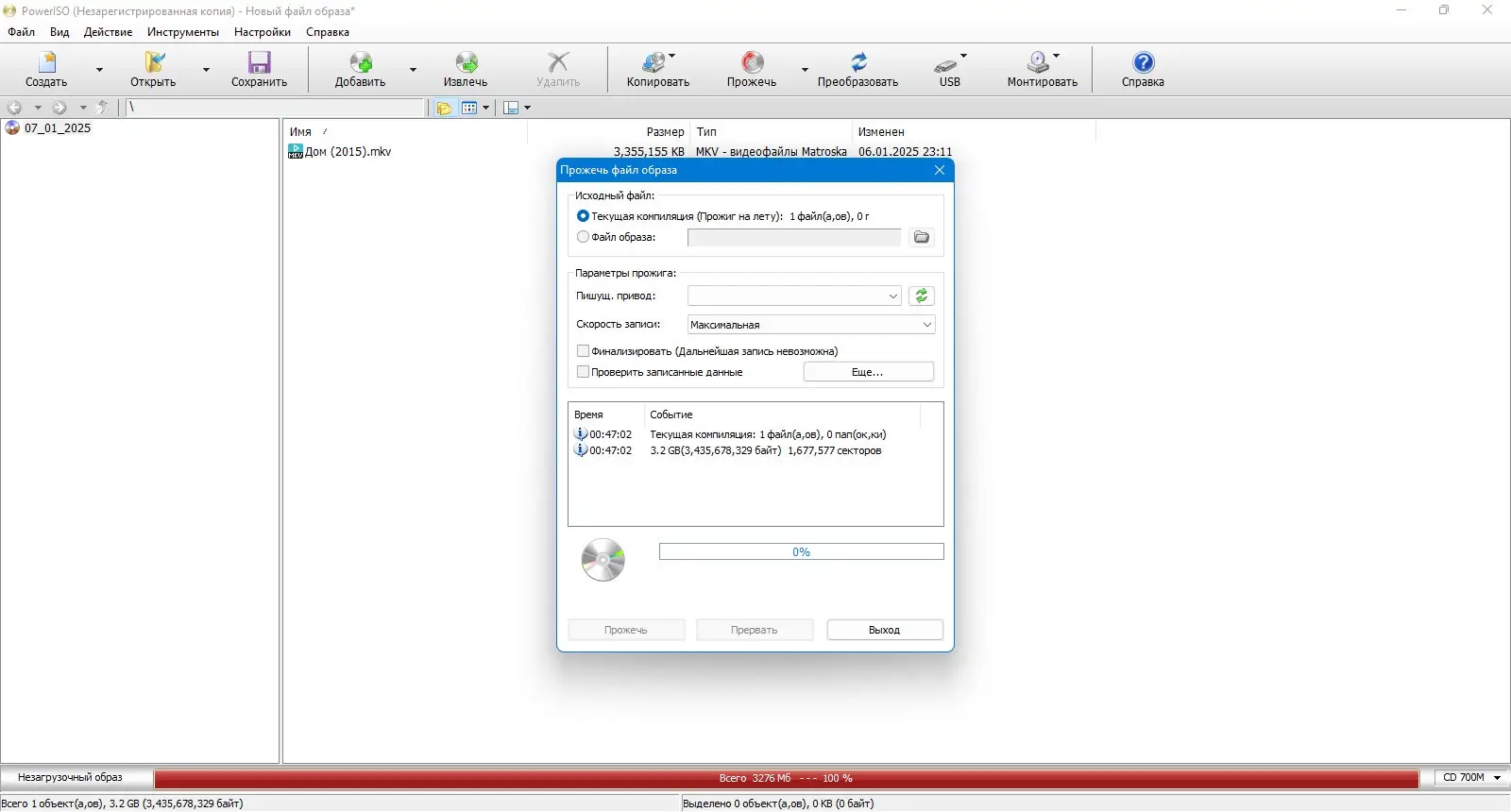Click the Прожечь button in the dialog
Viewport: 1511px width, 812px height.
tap(626, 630)
